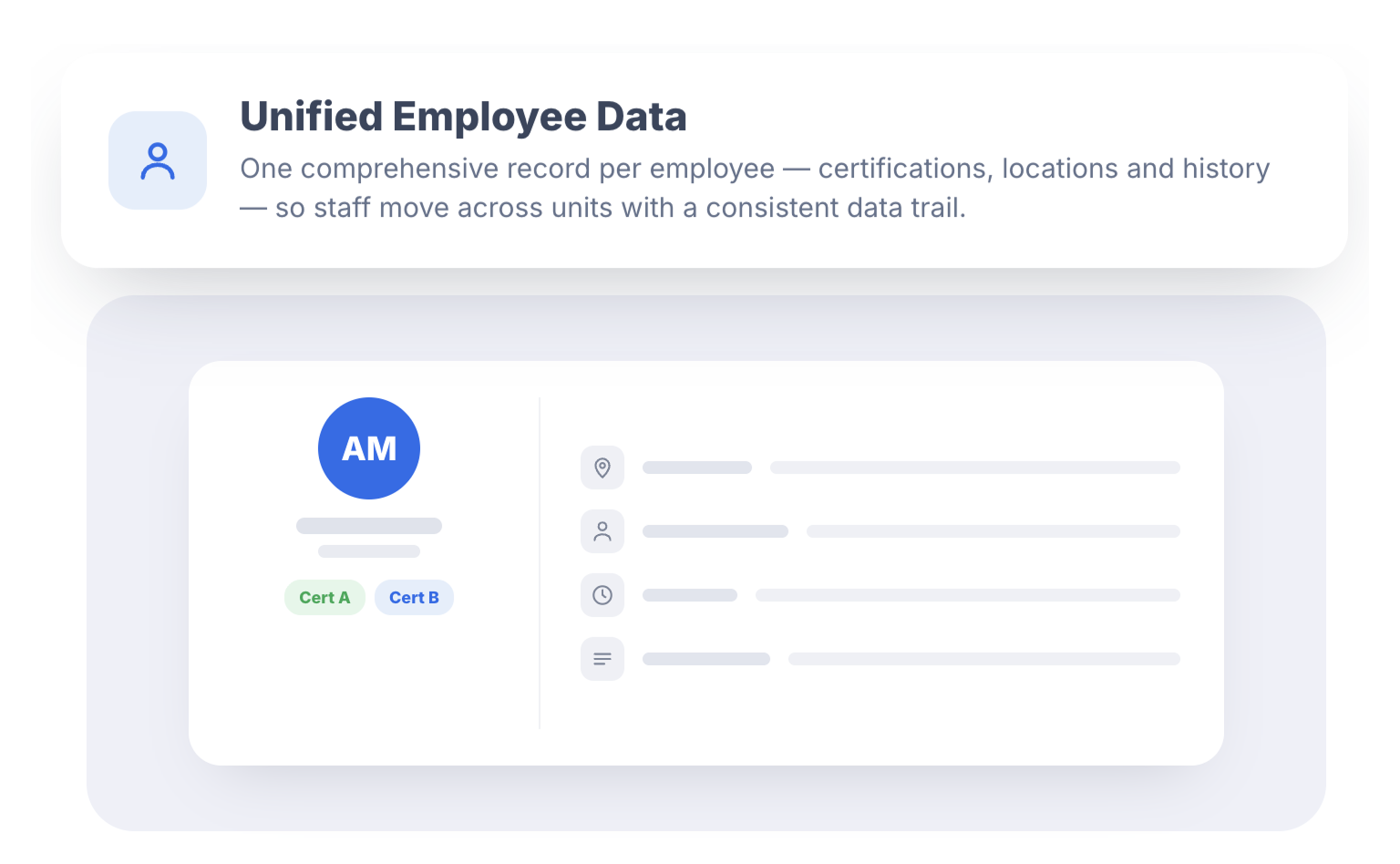Select the location row label placeholder
Screen dimensions: 1400x864
pyautogui.click(x=697, y=468)
